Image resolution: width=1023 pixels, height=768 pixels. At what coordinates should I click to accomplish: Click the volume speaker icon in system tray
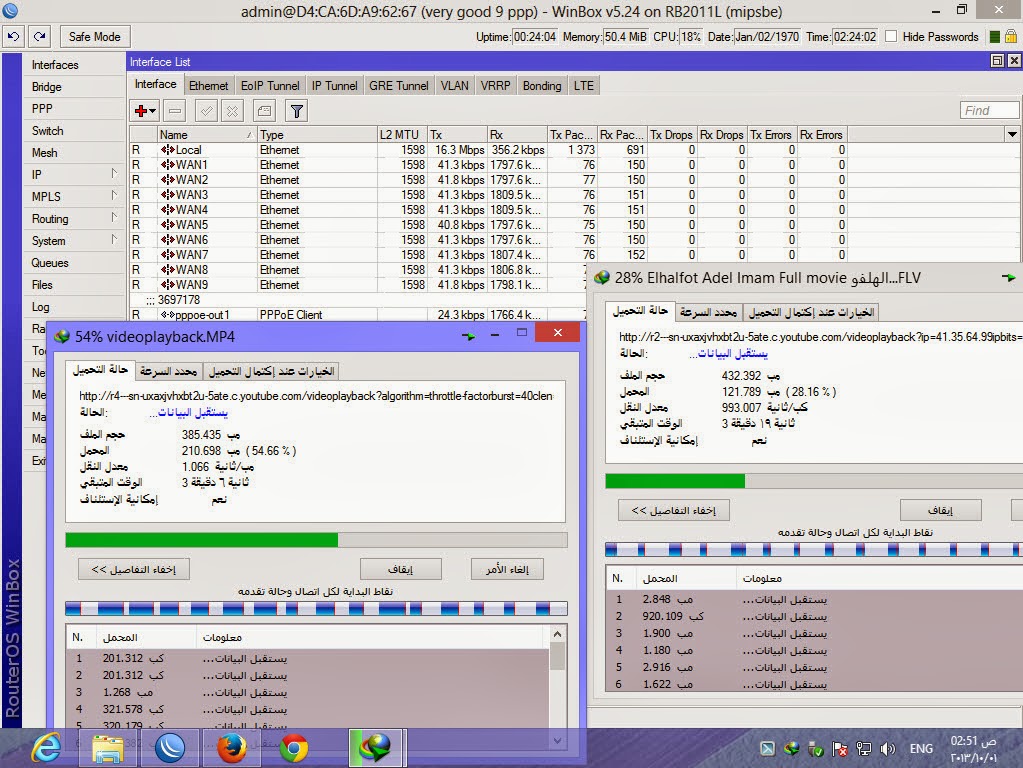tap(887, 749)
